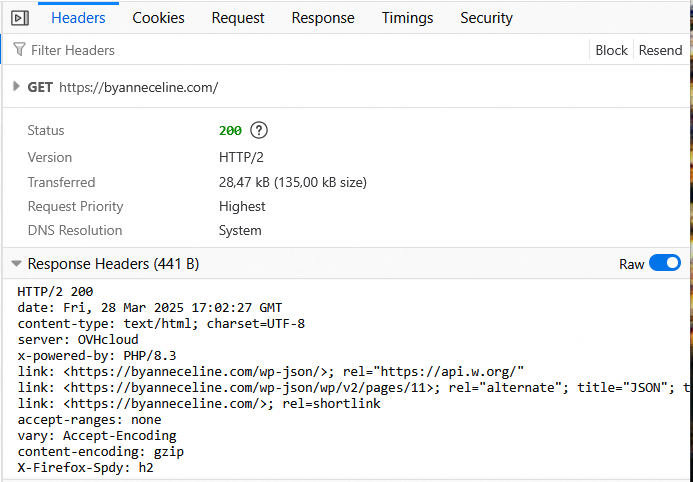693x482 pixels.
Task: Click the toggle request list pane icon
Action: pos(20,18)
